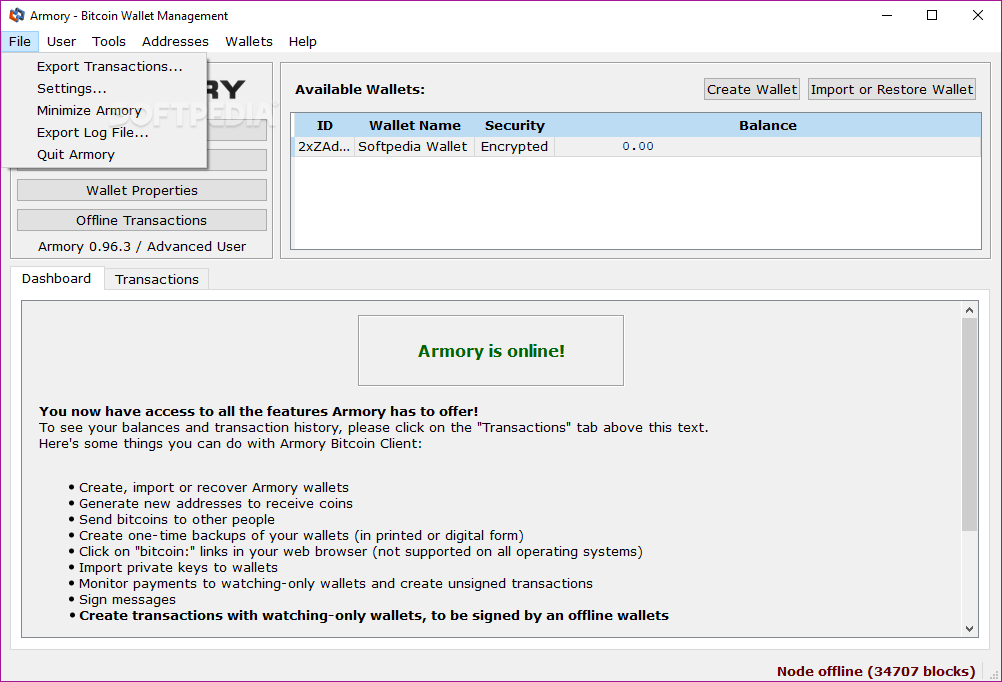Click Import or Restore Wallet button
This screenshot has width=1002, height=682.
click(x=891, y=89)
